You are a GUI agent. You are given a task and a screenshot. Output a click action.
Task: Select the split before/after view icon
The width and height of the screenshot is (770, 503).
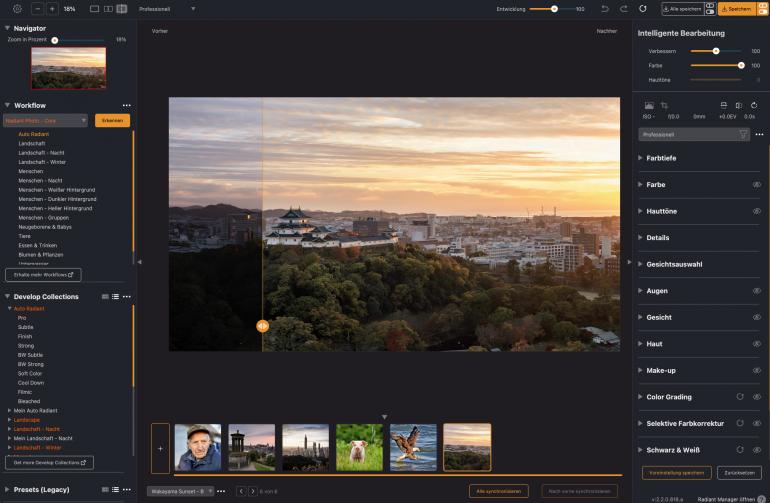[122, 8]
